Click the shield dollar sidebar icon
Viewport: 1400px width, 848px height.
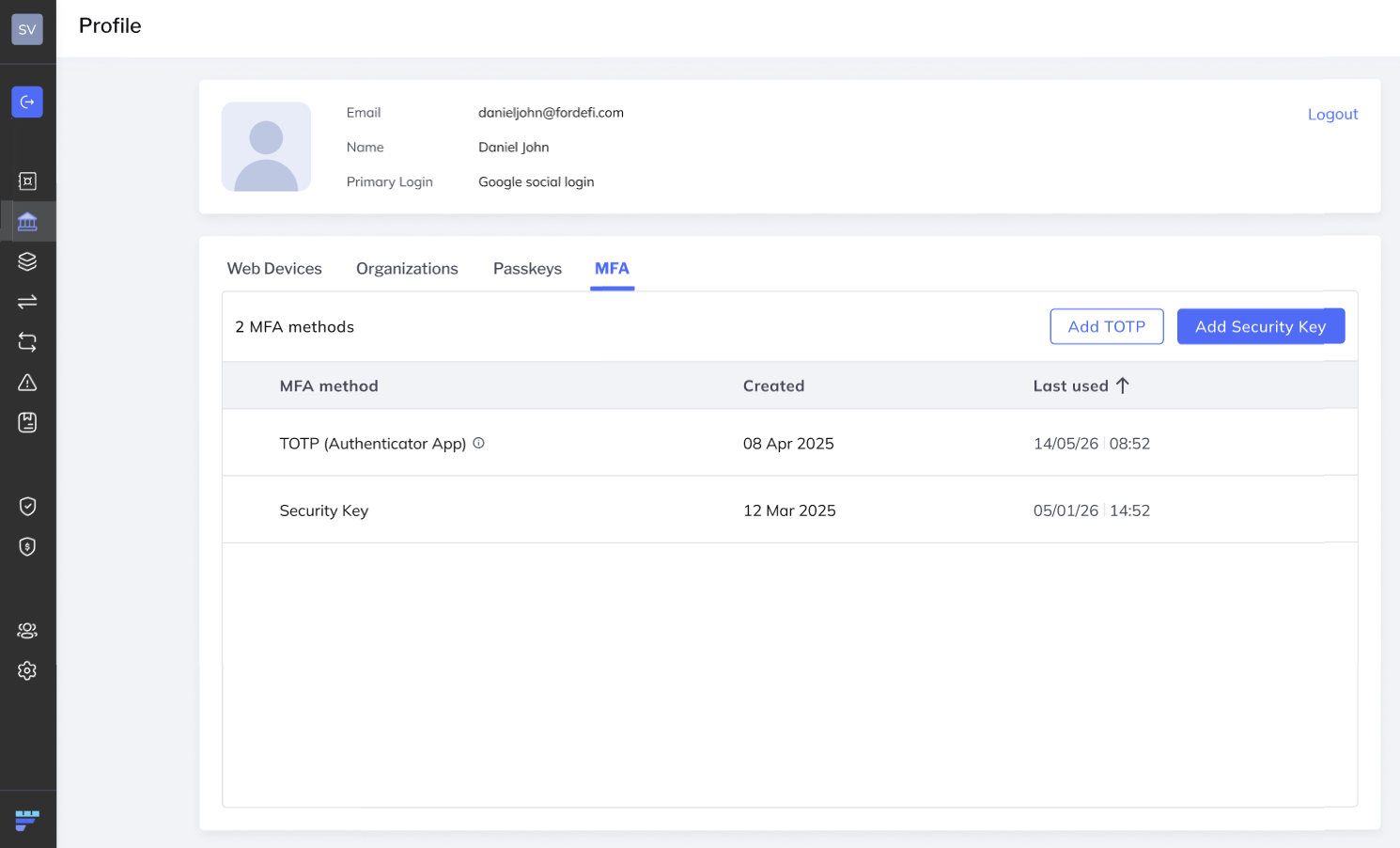(27, 547)
